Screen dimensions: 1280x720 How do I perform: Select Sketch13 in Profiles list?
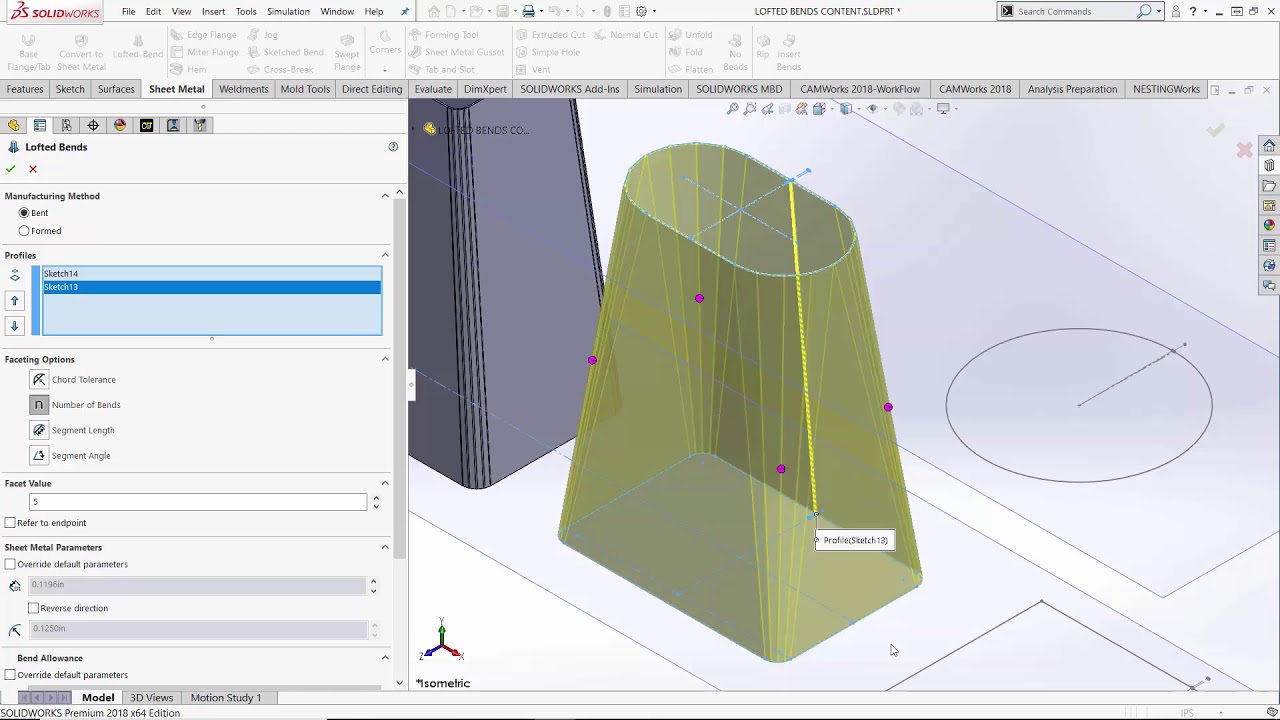(212, 287)
